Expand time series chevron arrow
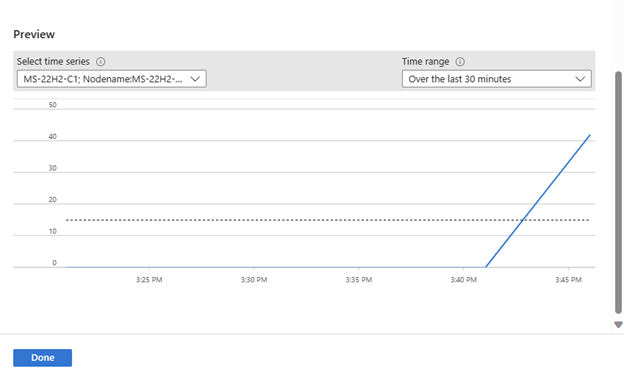This screenshot has width=624, height=377. (195, 79)
